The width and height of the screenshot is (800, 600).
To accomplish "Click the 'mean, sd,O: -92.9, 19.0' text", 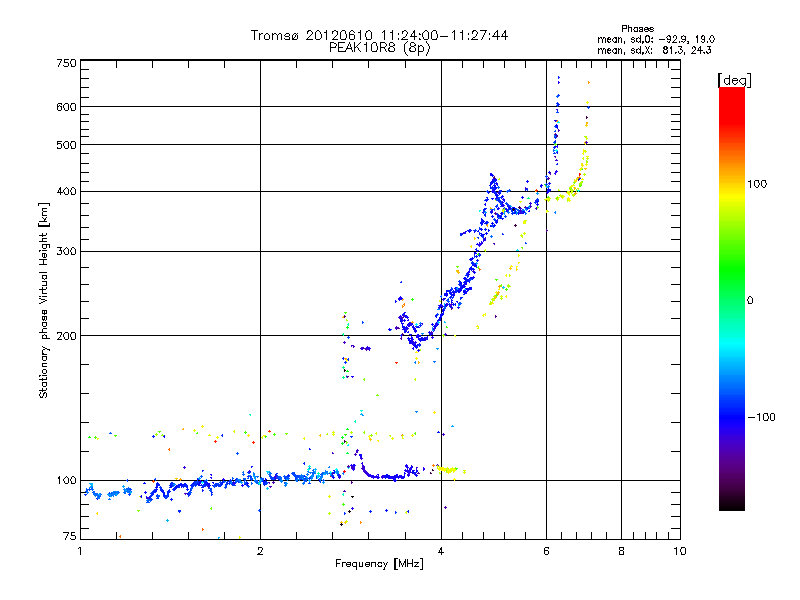I will point(656,39).
